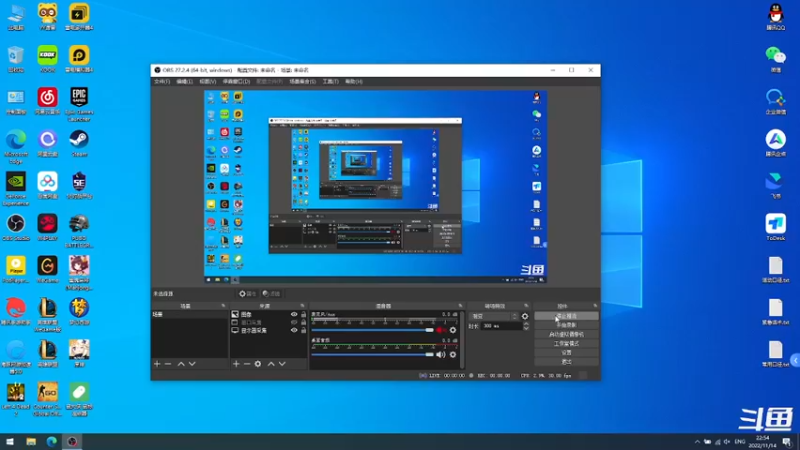Move the scene up in the Scenes panel
800x450 pixels.
(181, 364)
